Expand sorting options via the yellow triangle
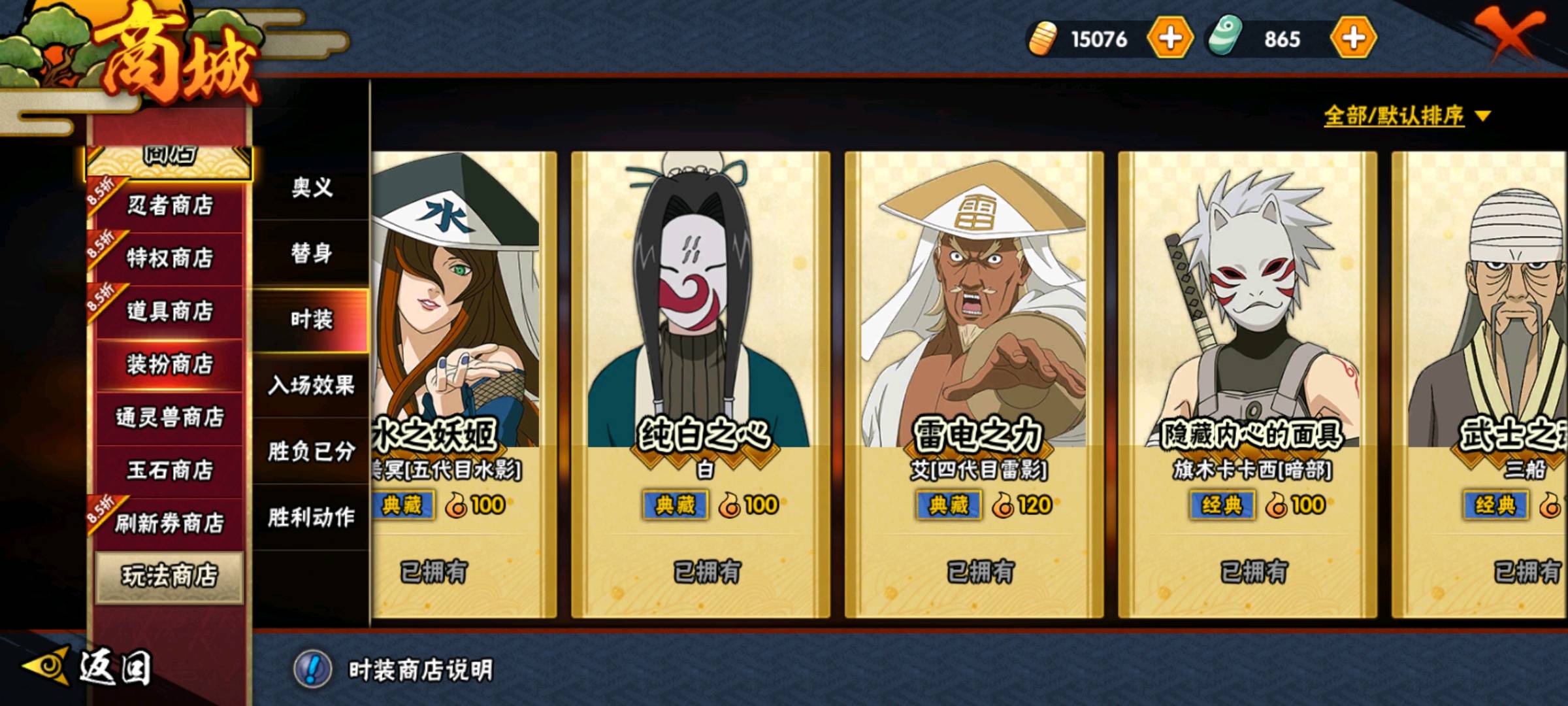Viewport: 1568px width, 706px height. [1483, 116]
